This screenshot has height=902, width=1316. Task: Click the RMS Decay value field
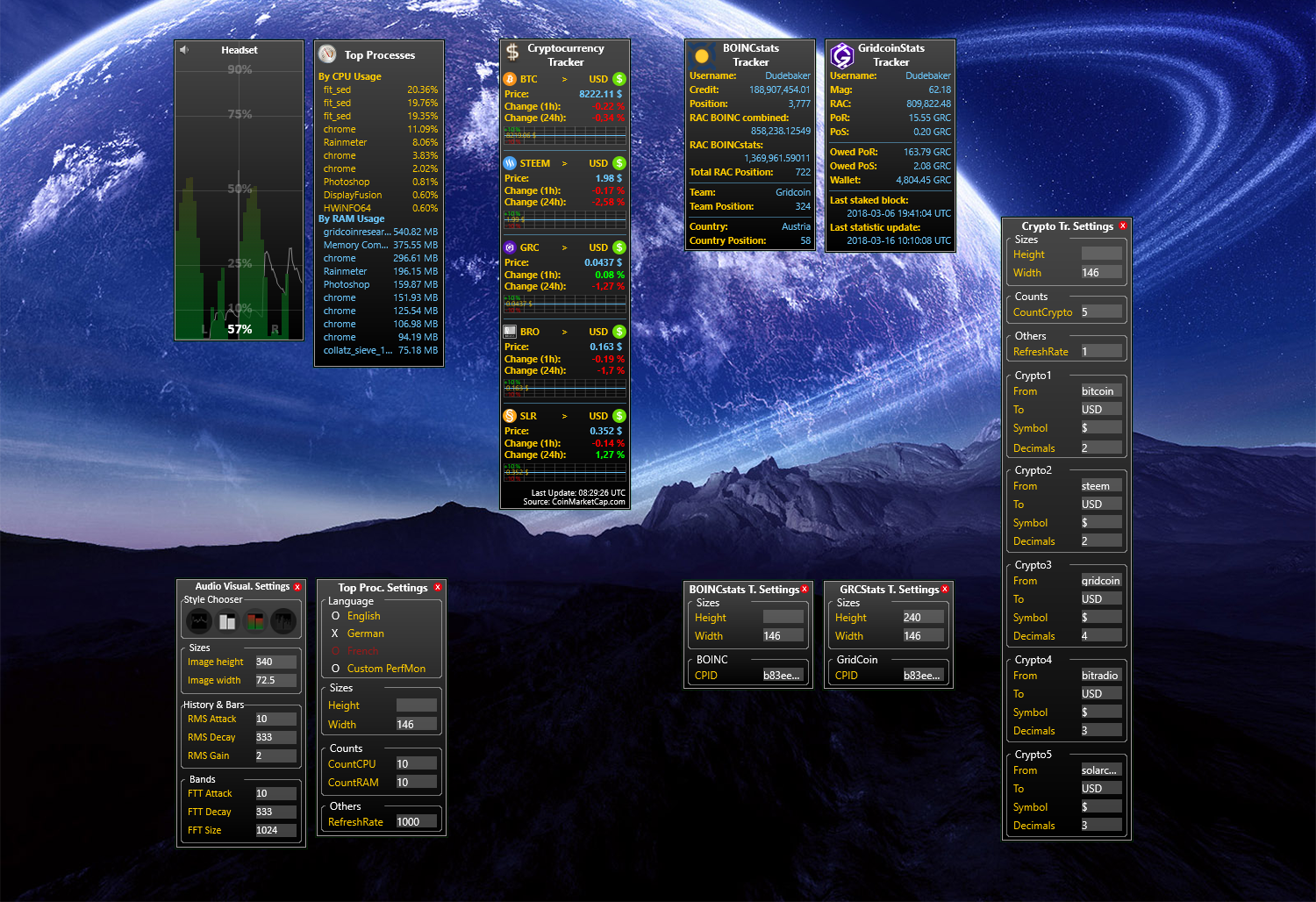(x=275, y=737)
